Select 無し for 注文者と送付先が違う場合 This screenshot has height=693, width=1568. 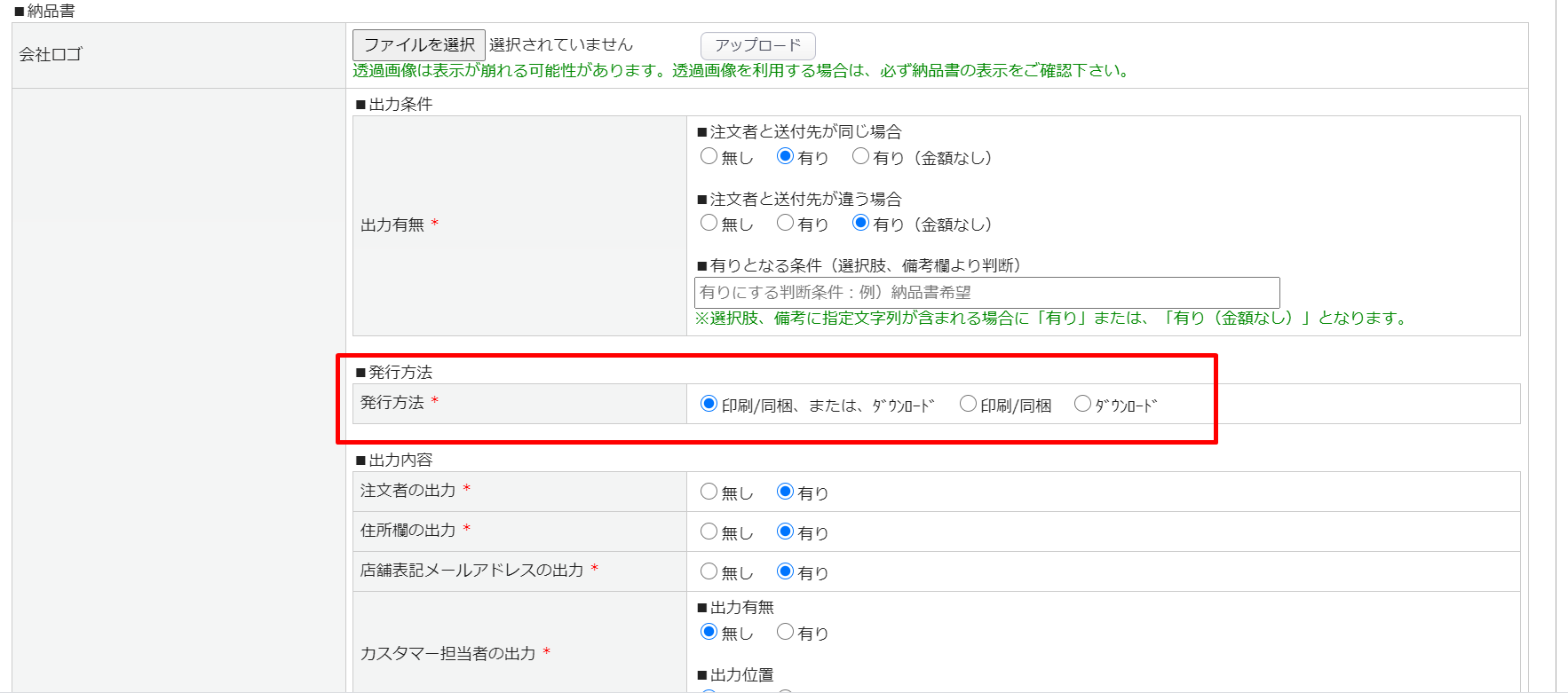(709, 224)
